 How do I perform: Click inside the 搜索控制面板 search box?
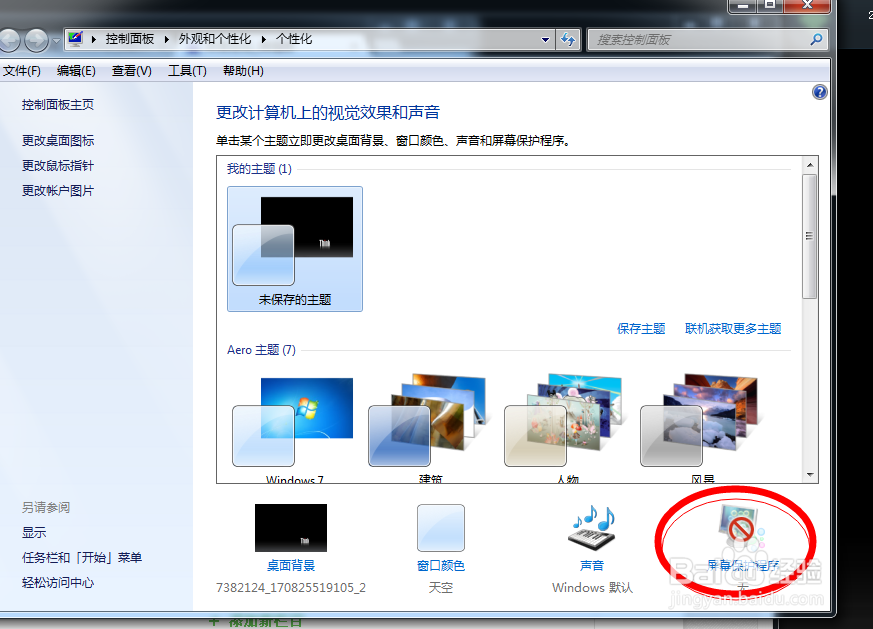coord(700,40)
